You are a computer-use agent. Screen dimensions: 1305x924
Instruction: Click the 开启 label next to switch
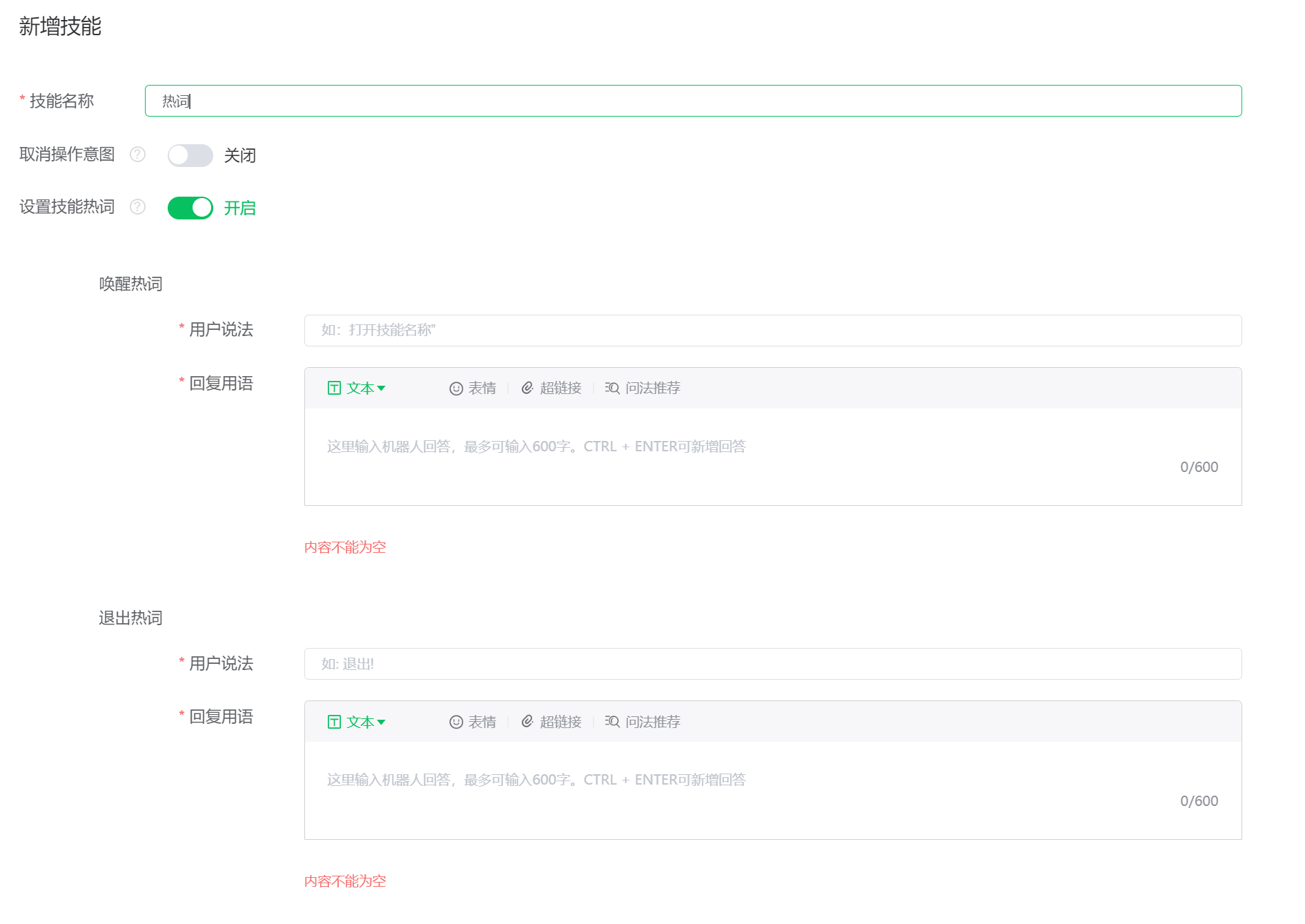239,208
